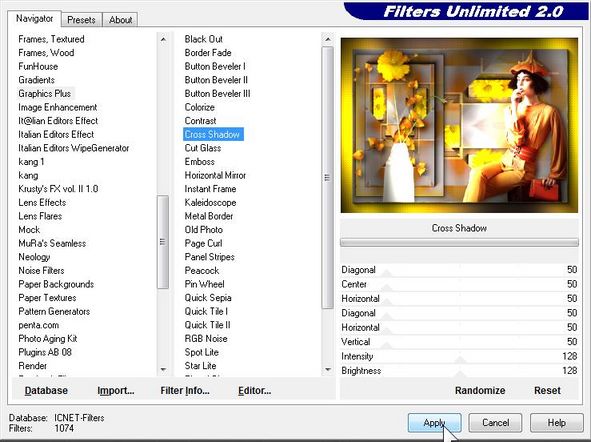Click the Cancel button
591x442 pixels.
point(495,422)
